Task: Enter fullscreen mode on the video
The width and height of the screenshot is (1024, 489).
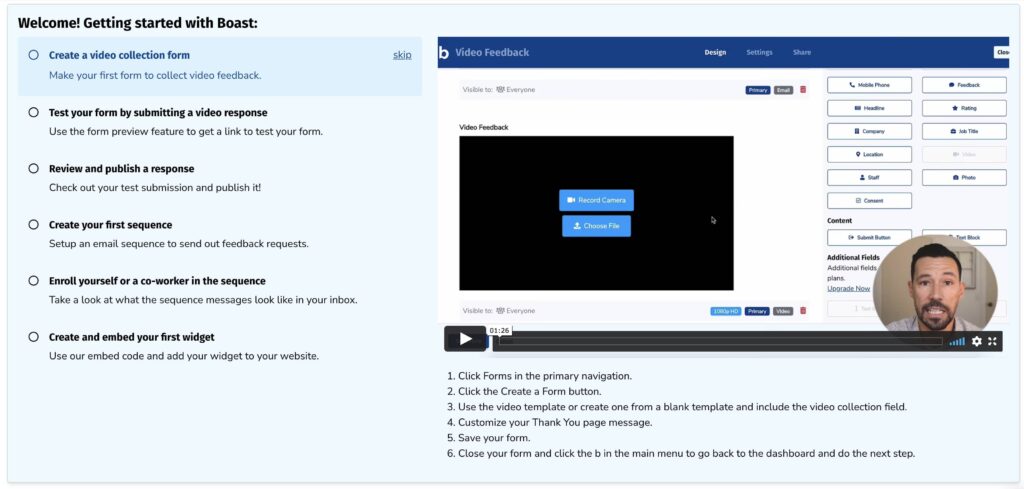Action: click(992, 341)
